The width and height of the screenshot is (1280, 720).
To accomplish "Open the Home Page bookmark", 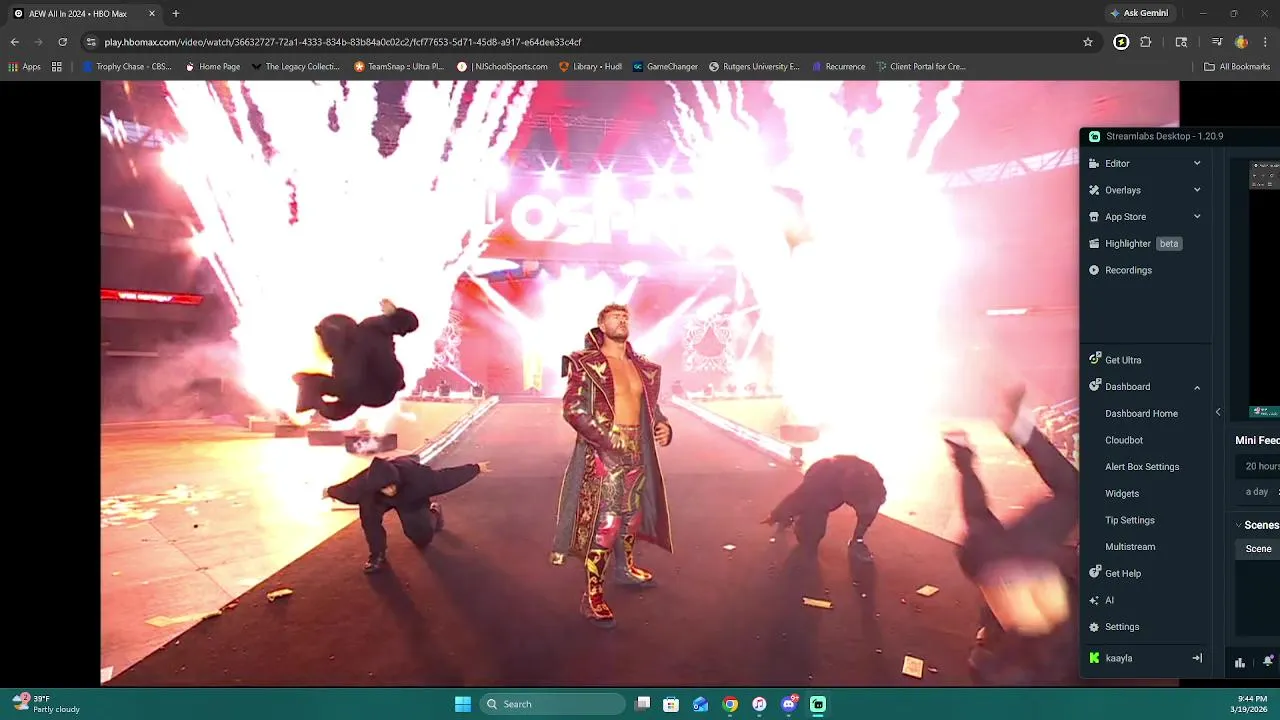I will [x=213, y=67].
